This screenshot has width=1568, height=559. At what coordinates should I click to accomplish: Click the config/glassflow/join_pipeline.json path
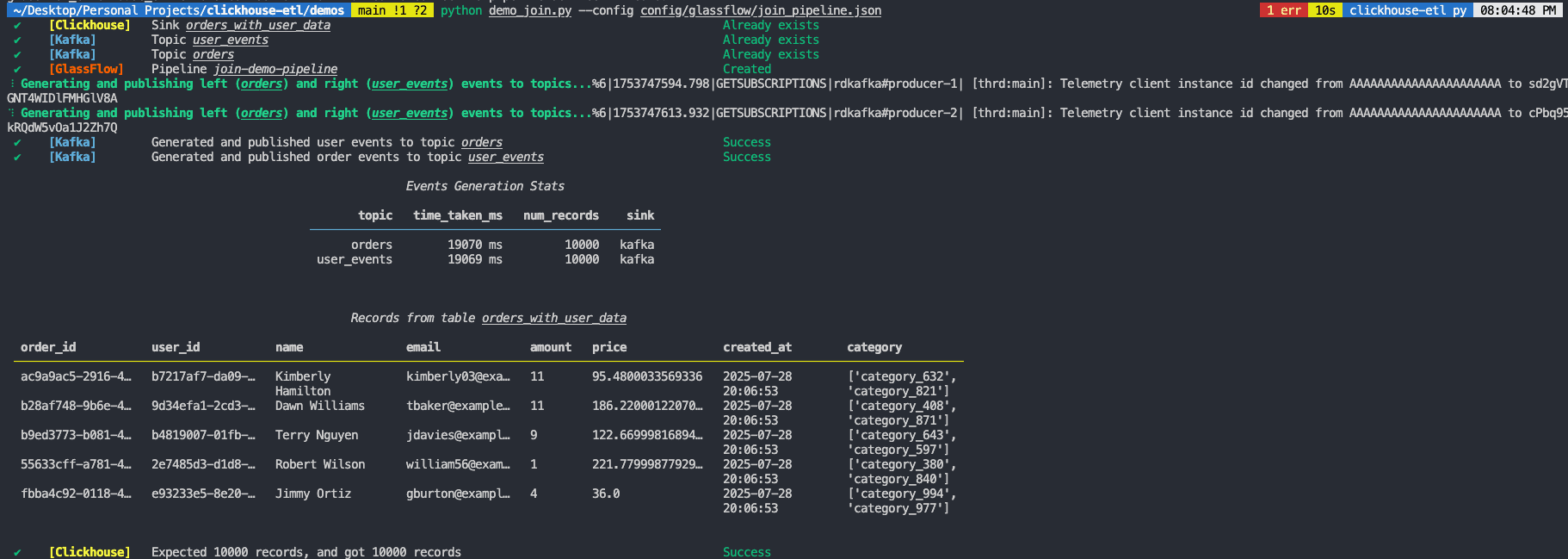pos(761,10)
